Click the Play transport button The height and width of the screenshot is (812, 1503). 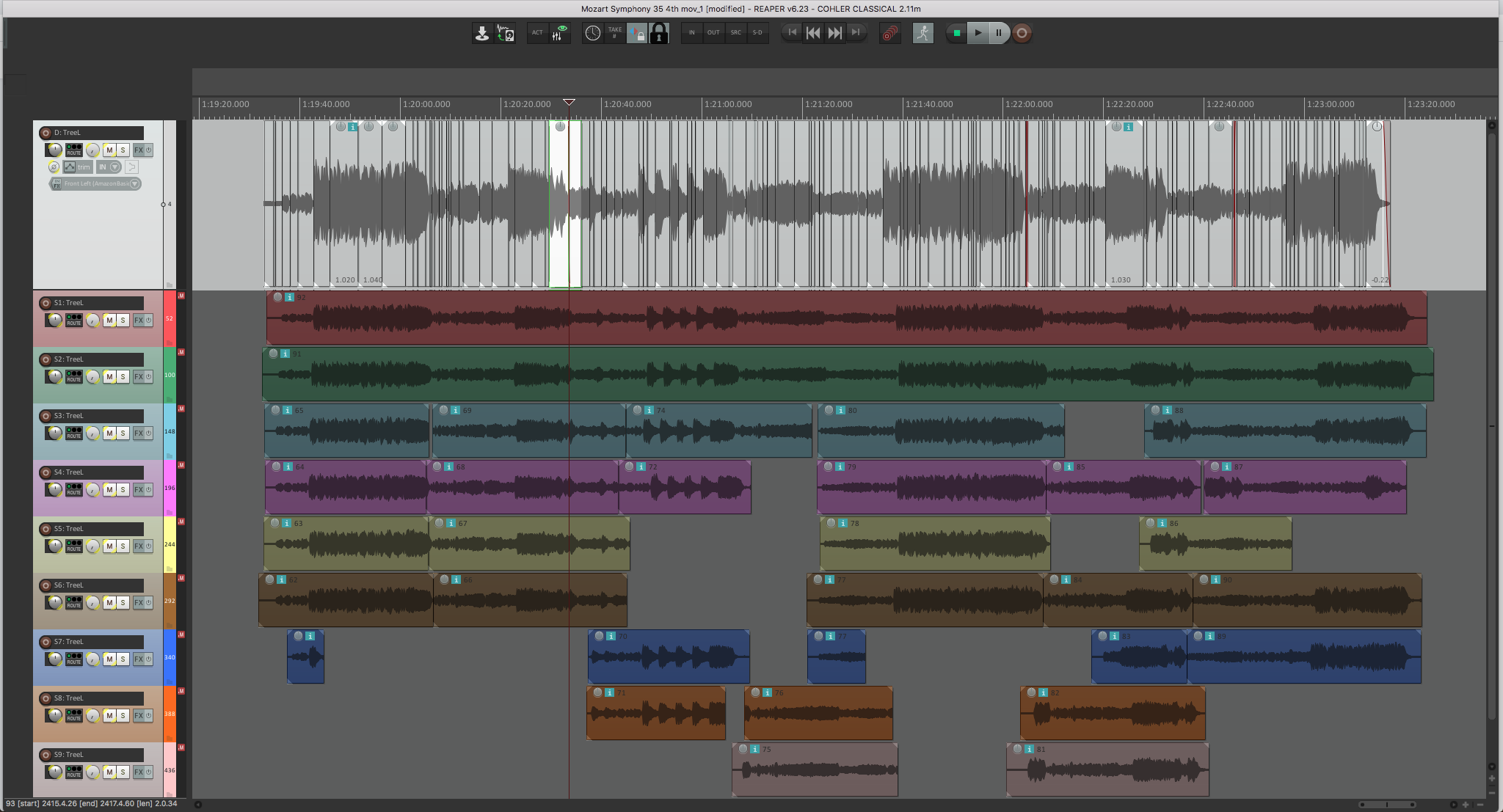[978, 33]
